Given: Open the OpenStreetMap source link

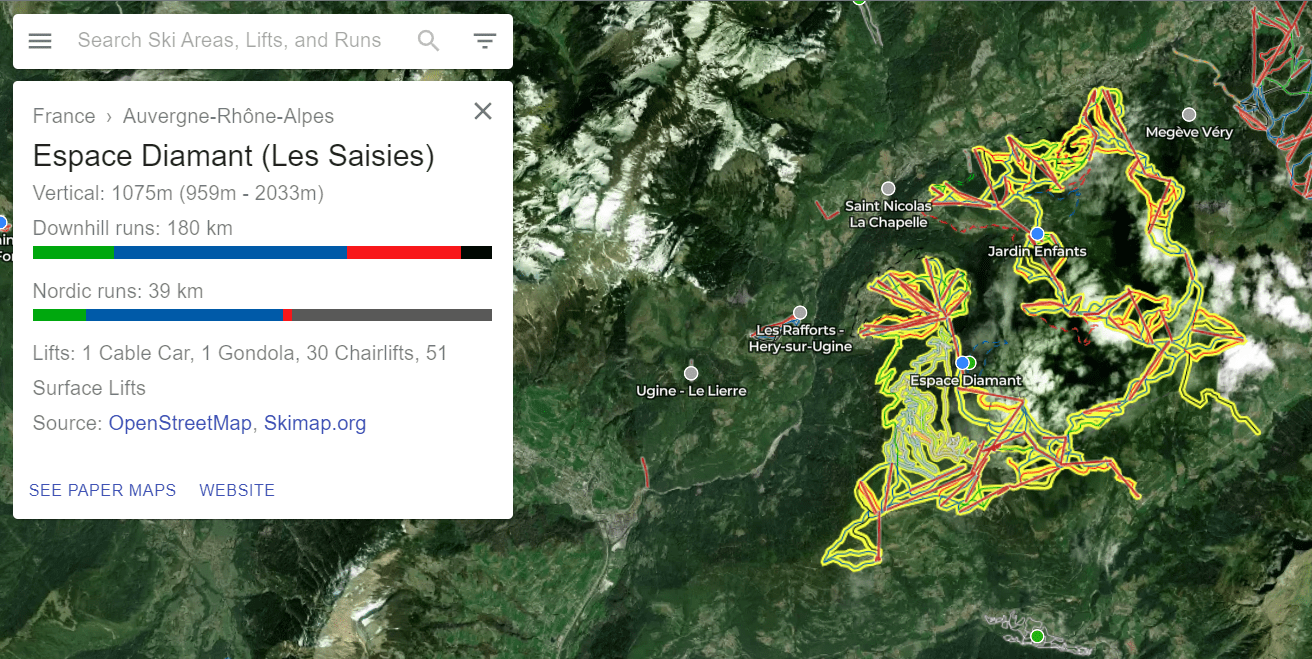Looking at the screenshot, I should [x=180, y=423].
